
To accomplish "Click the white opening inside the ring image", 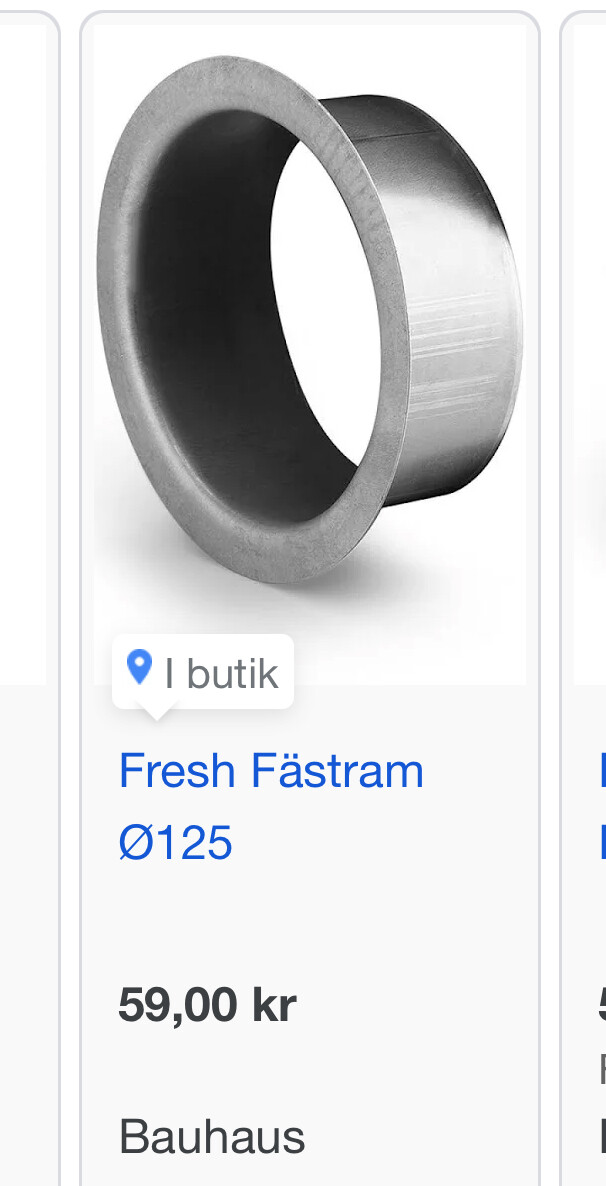I will (325, 303).
